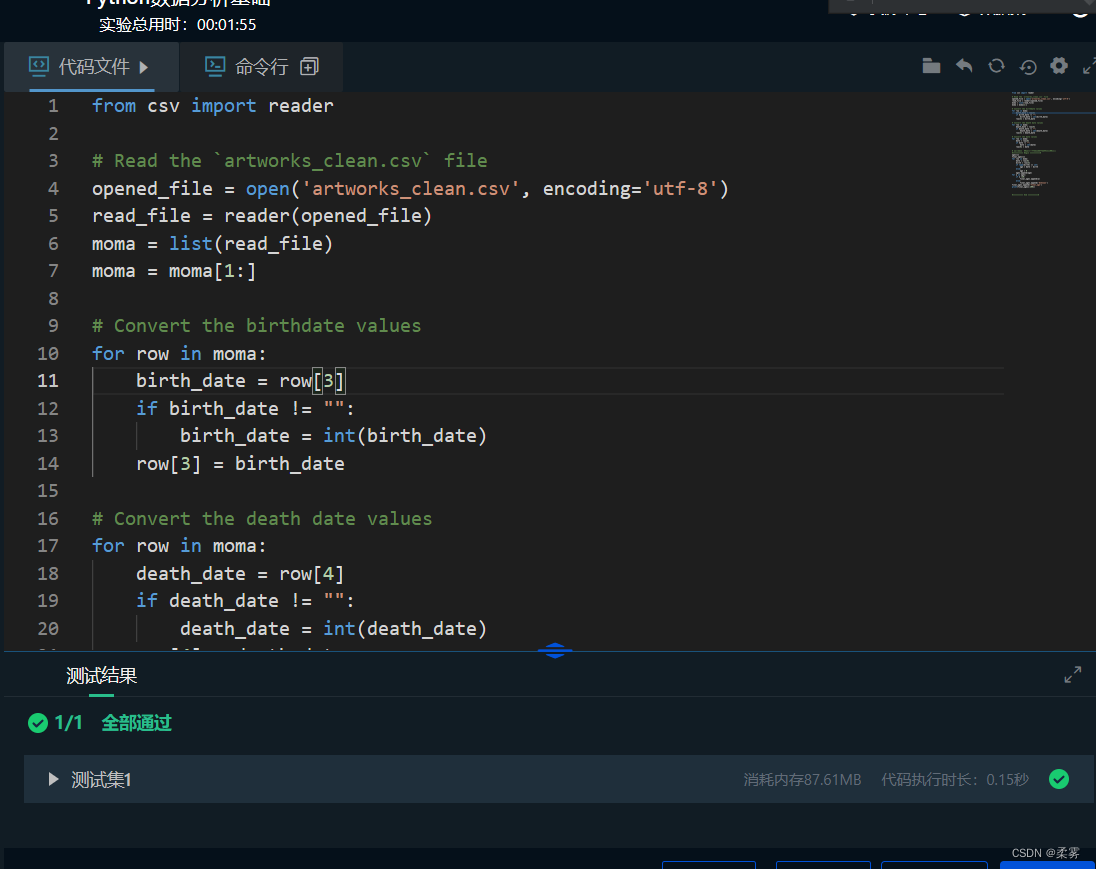1096x869 pixels.
Task: Open the 代码文件 tab
Action: coord(91,67)
